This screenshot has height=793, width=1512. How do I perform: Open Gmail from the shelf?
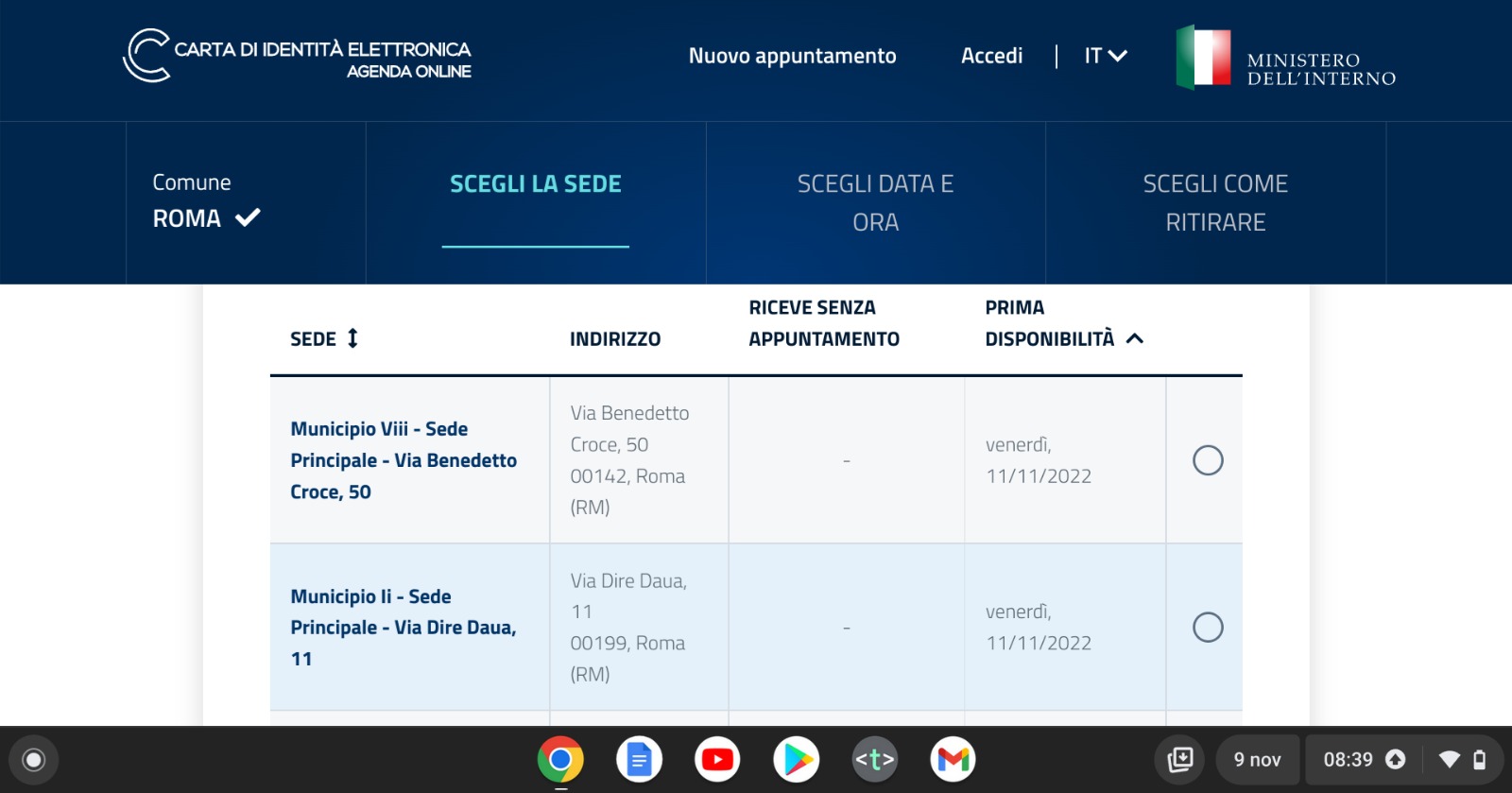(x=954, y=759)
